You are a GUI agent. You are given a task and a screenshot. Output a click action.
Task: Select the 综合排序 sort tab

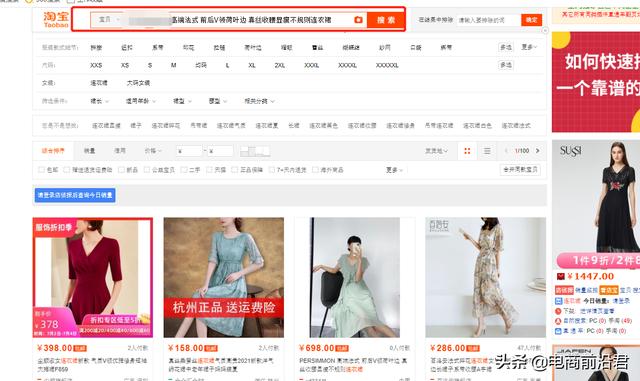pos(53,151)
